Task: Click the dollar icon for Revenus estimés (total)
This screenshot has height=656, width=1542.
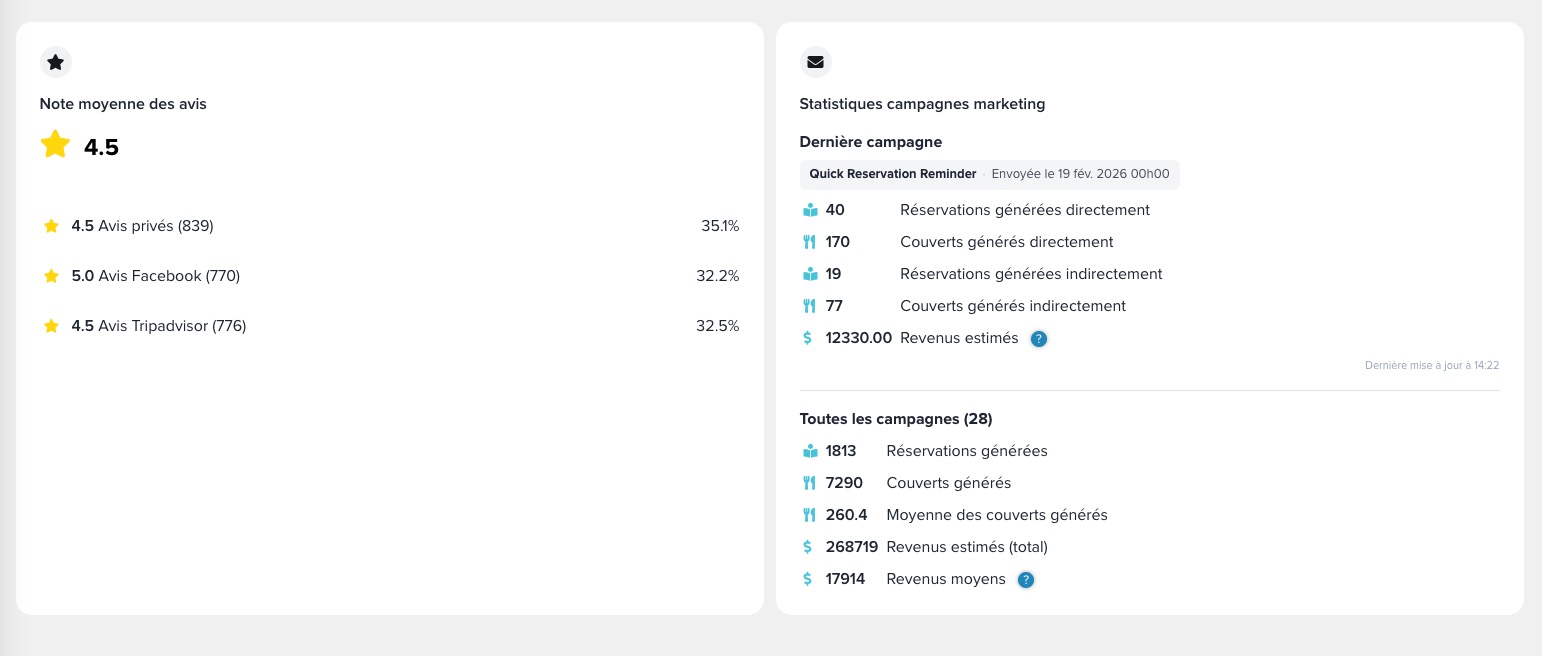Action: click(808, 547)
